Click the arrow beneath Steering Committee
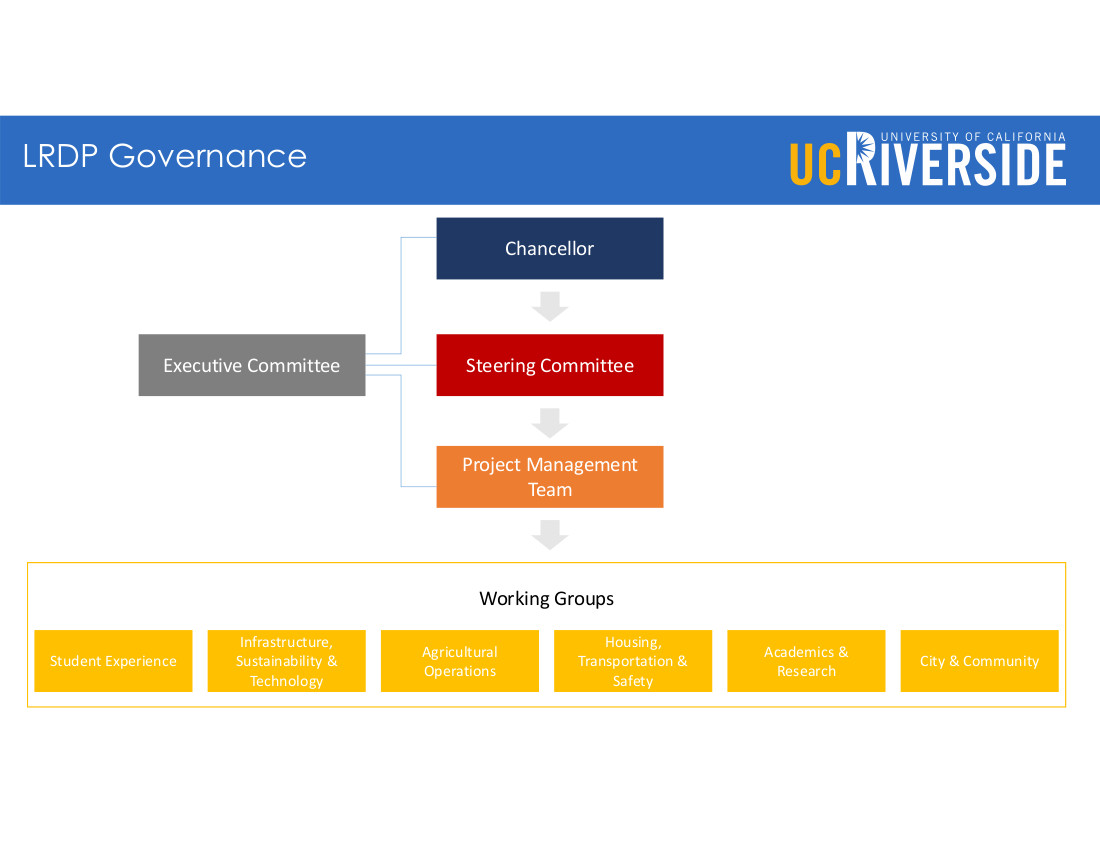 tap(550, 422)
